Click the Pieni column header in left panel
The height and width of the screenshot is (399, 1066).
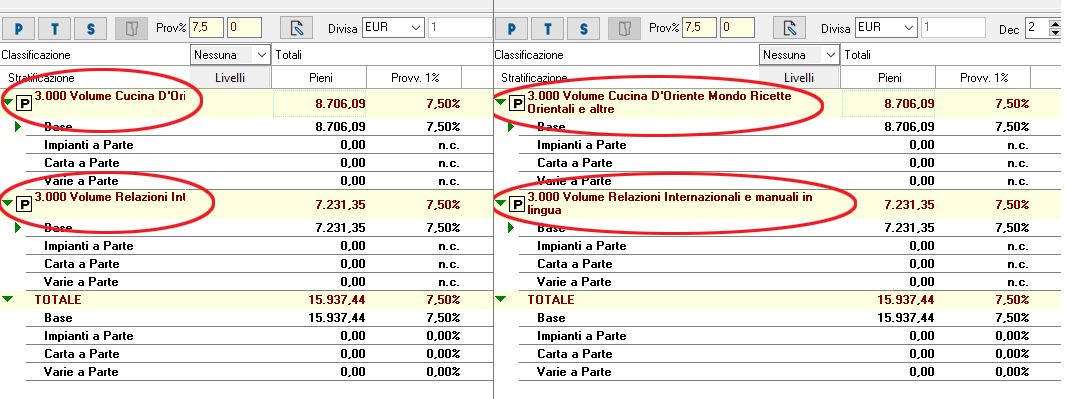point(319,77)
